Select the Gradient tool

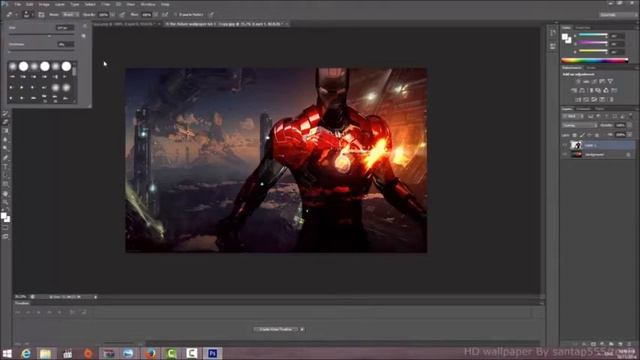pos(5,131)
